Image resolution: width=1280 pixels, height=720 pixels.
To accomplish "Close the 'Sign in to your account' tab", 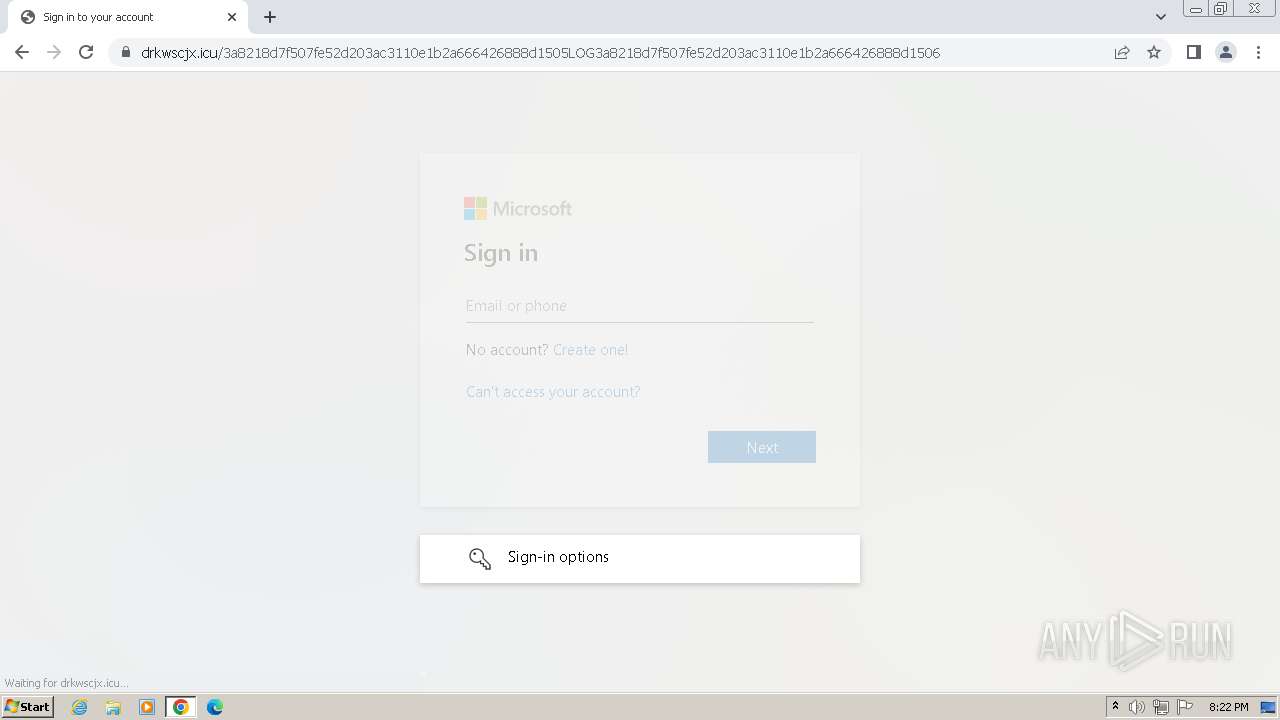I will pyautogui.click(x=232, y=17).
